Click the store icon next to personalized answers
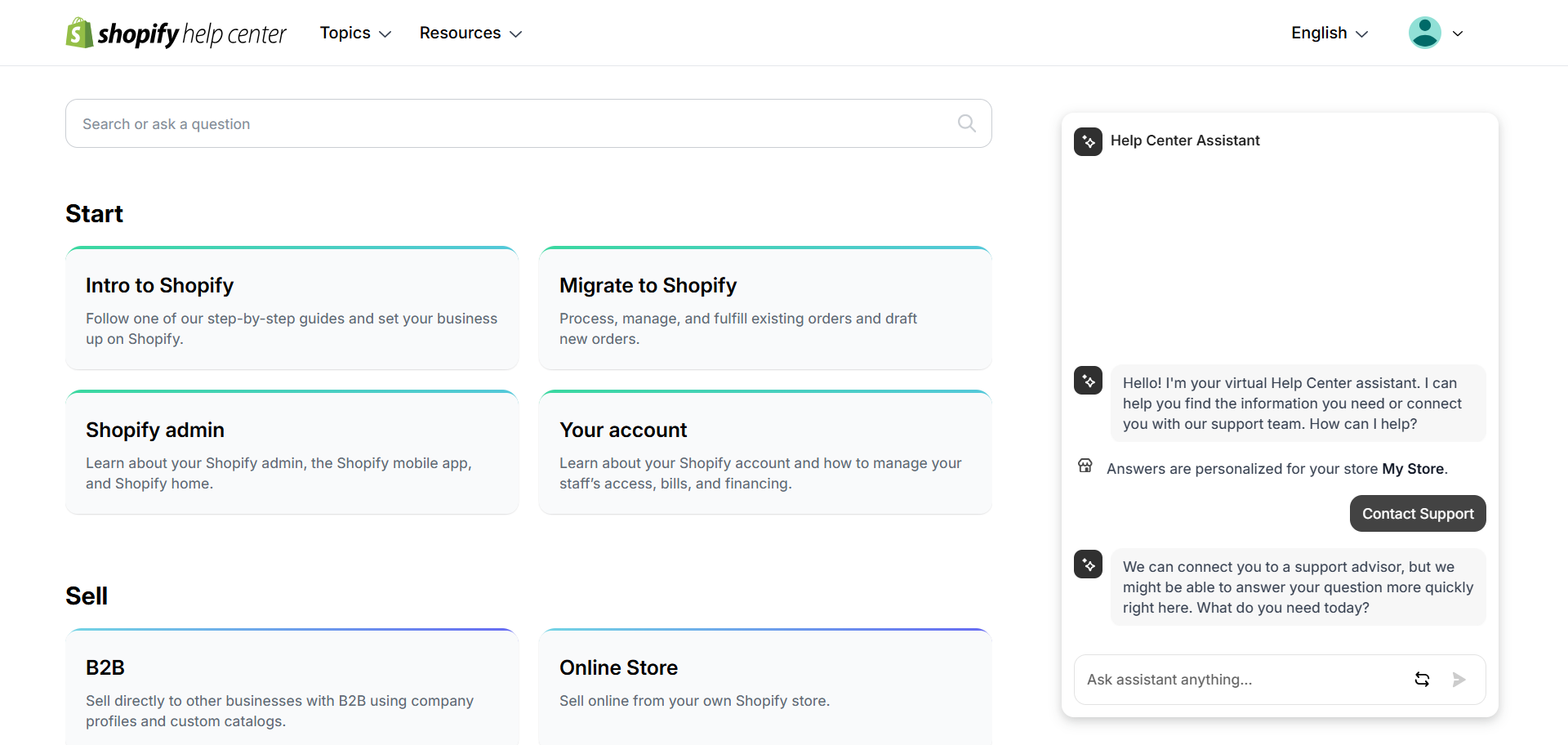The width and height of the screenshot is (1568, 745). pos(1085,466)
